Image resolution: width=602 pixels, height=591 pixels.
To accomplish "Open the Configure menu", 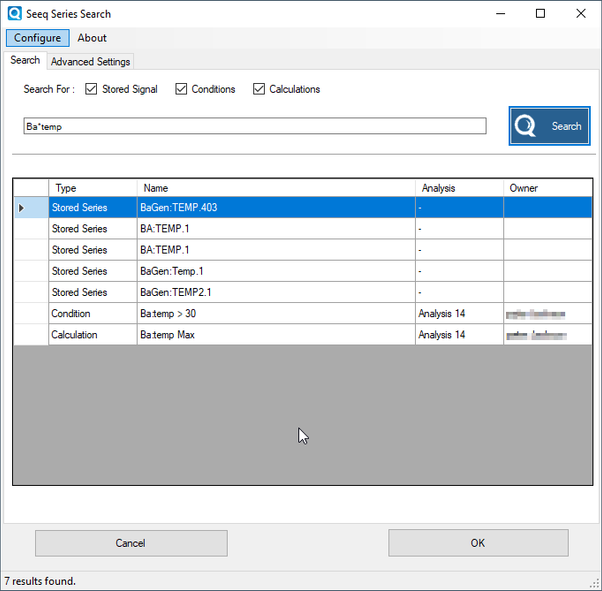I will tap(37, 38).
